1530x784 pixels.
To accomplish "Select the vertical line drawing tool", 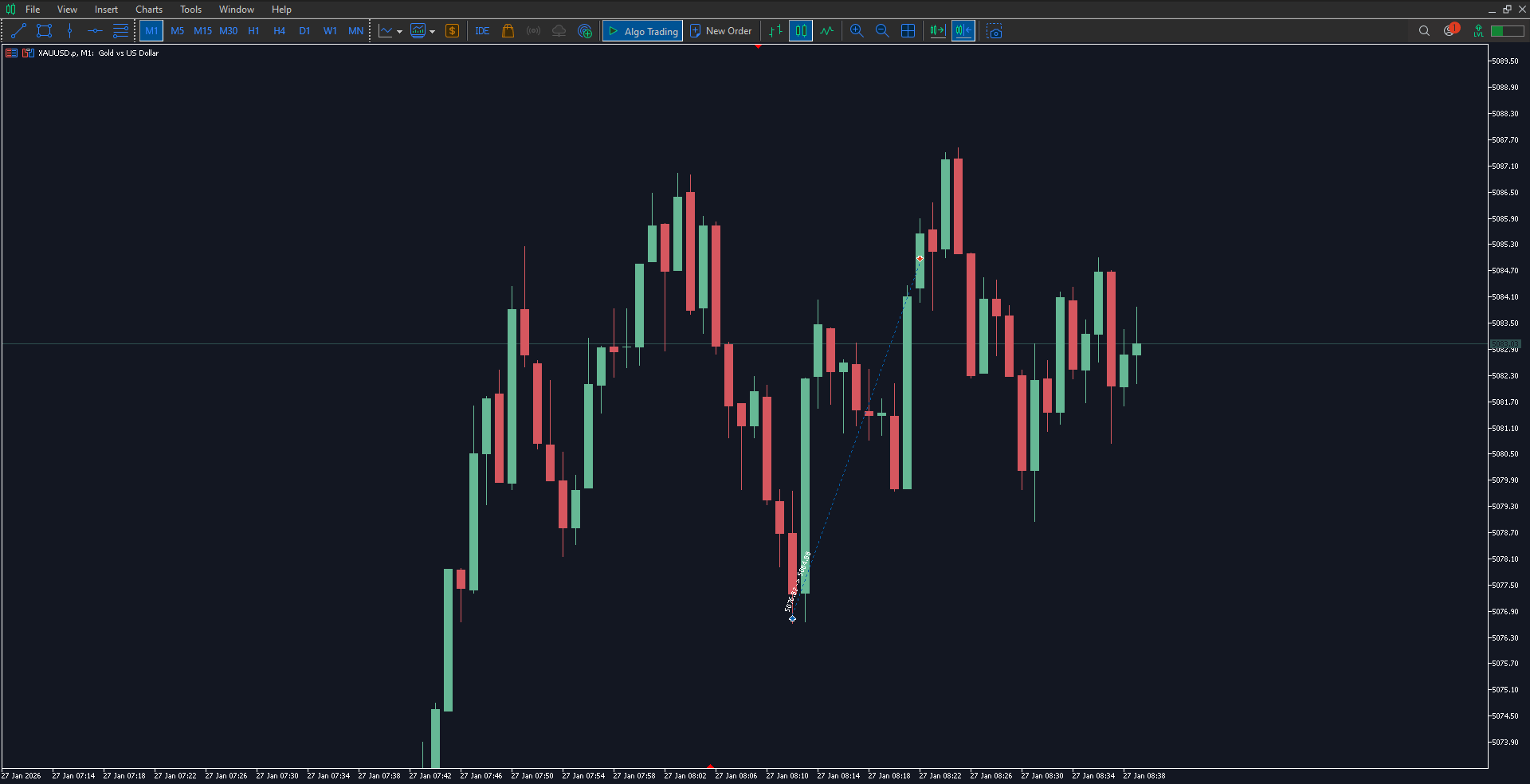I will click(70, 31).
